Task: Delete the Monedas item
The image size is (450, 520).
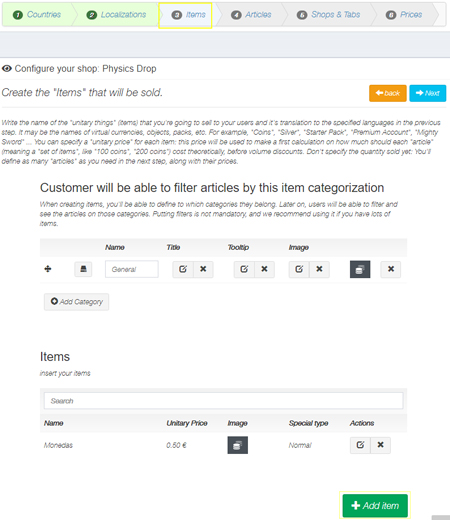Action: click(x=380, y=445)
